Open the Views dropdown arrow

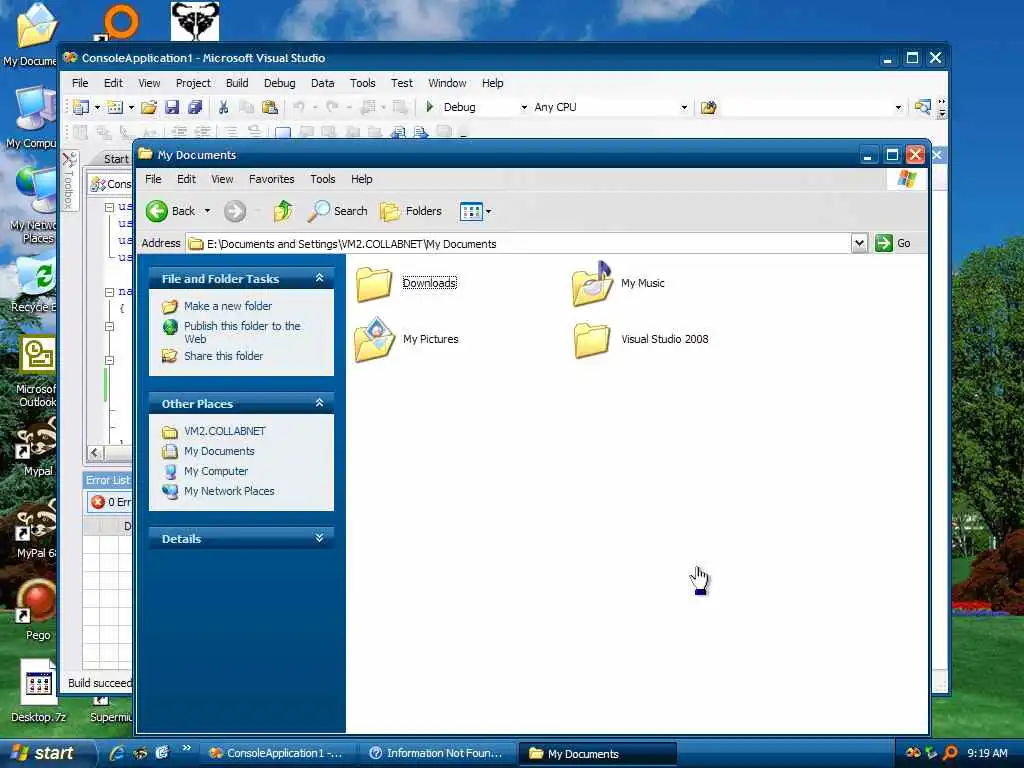pos(488,212)
